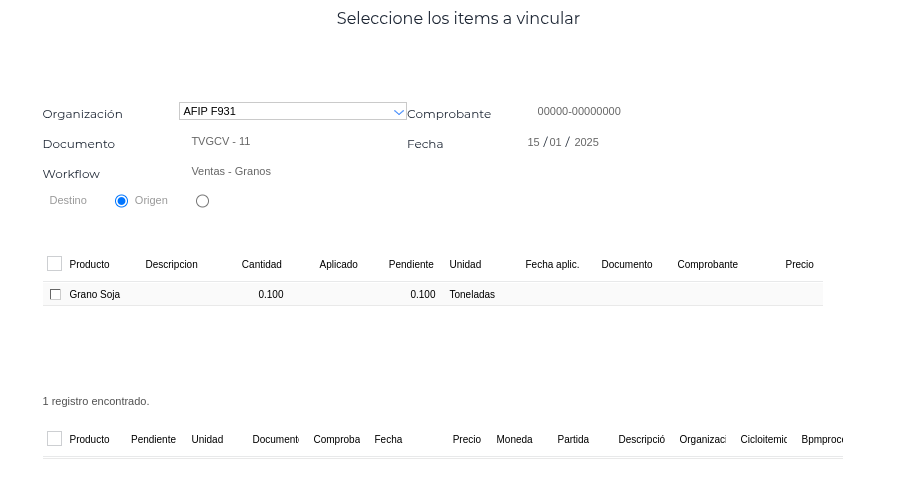Click the Toneladas unit cell
The height and width of the screenshot is (492, 901).
click(x=472, y=295)
